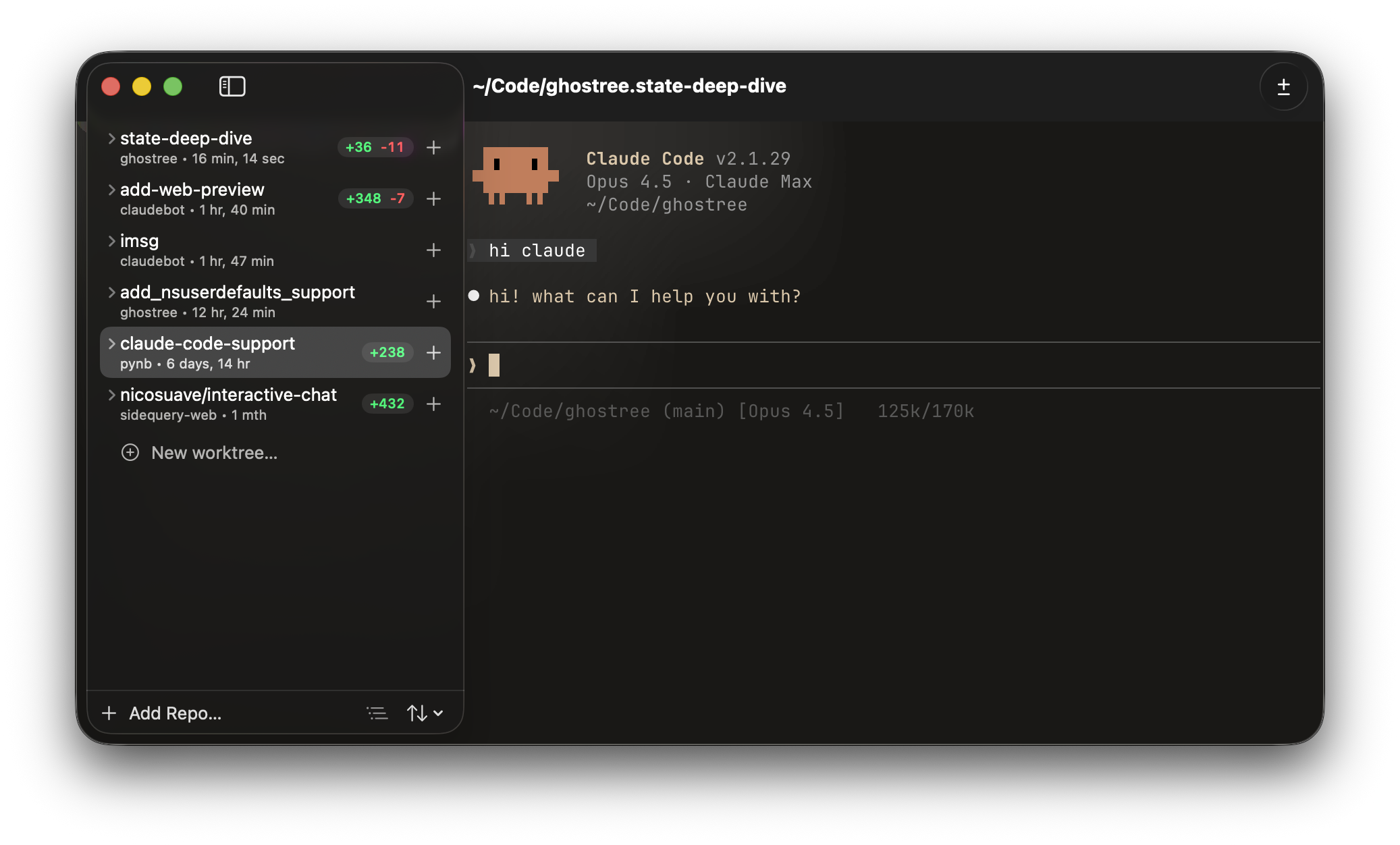Click the plus icon next to state-deep-dive
The image size is (1400, 845).
433,147
